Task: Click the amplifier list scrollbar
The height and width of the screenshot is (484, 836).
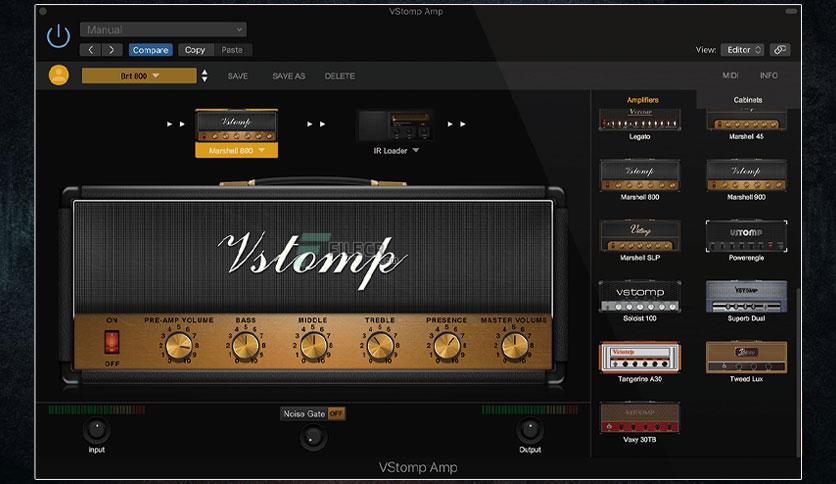Action: point(798,372)
